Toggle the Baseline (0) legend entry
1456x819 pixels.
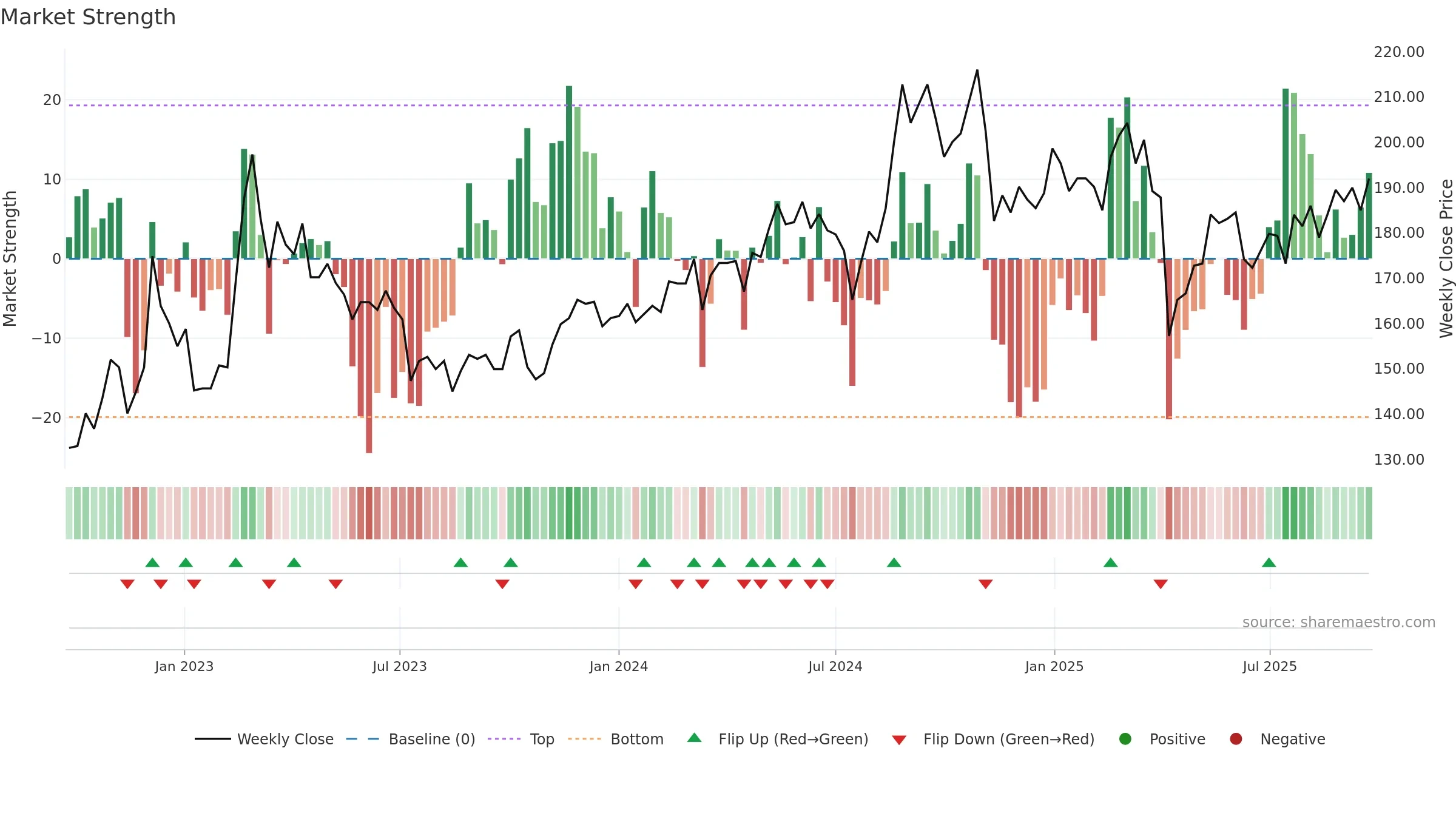[x=411, y=739]
